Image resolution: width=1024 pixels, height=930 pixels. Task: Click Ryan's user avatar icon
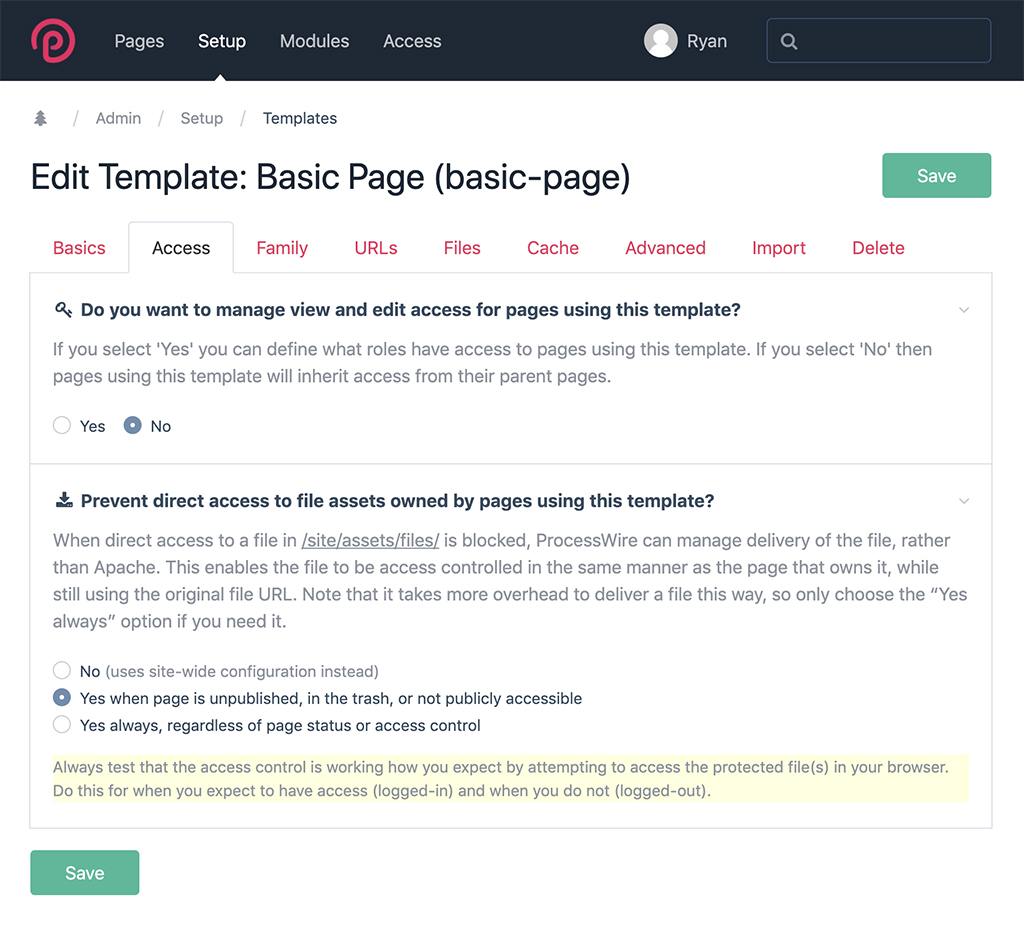pyautogui.click(x=660, y=40)
